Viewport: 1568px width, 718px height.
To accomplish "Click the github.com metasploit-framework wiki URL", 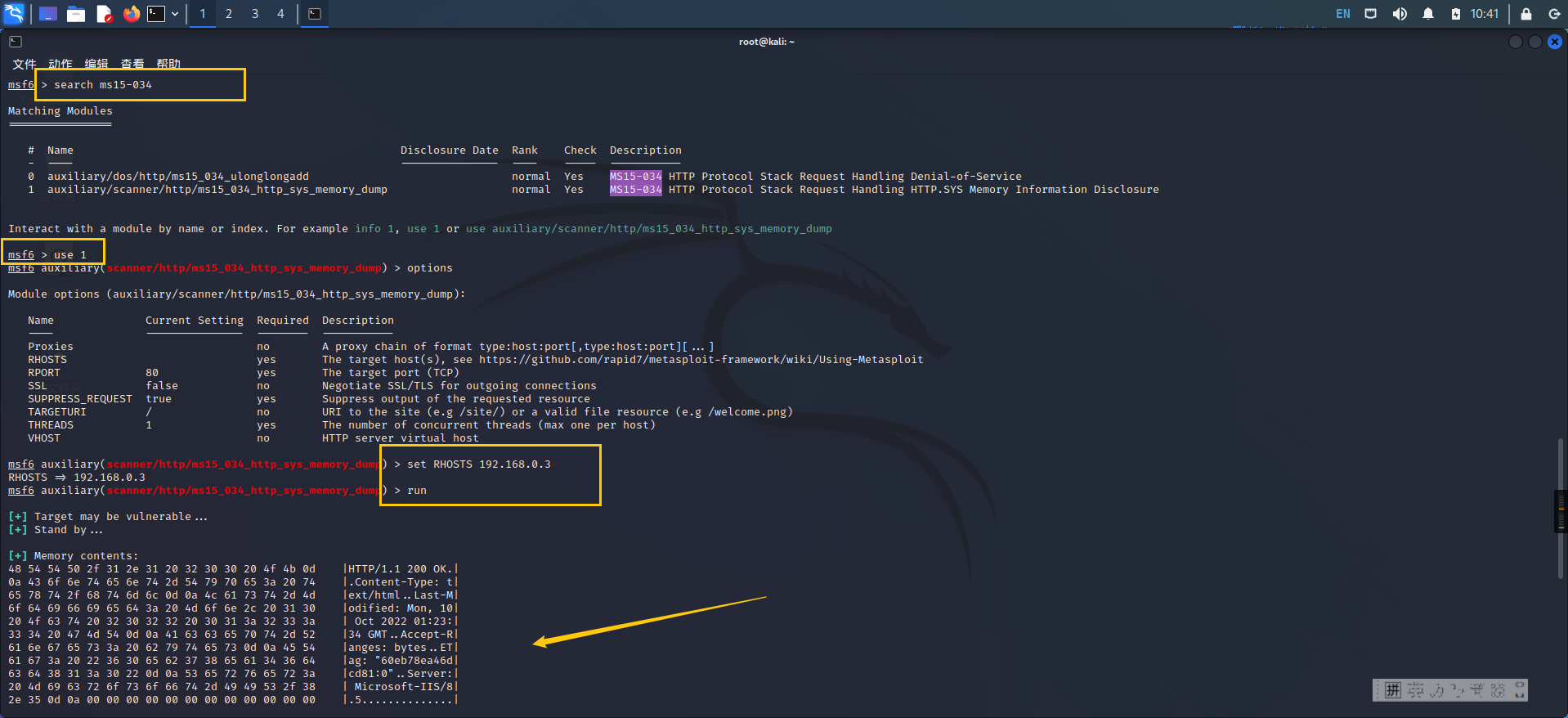I will (x=701, y=360).
